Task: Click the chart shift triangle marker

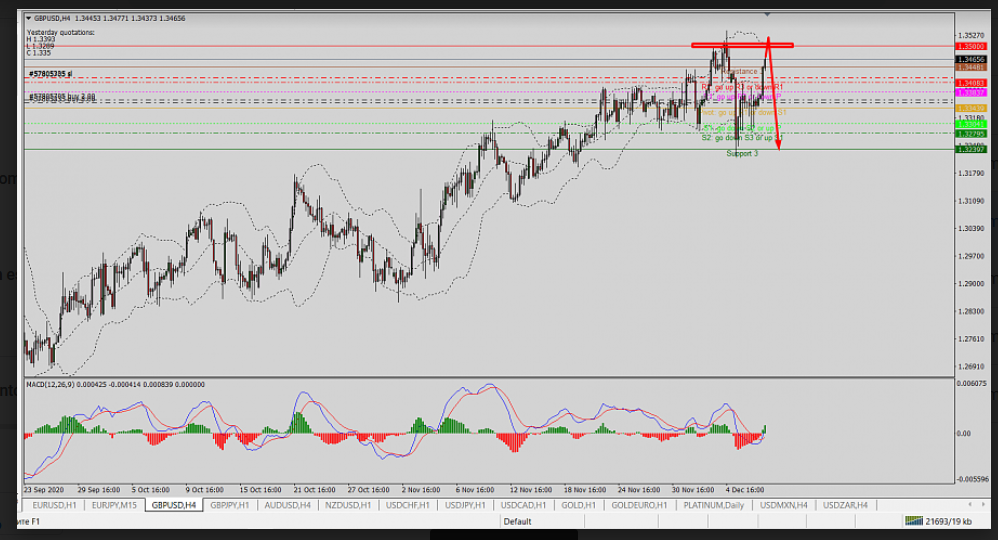Action: point(767,15)
